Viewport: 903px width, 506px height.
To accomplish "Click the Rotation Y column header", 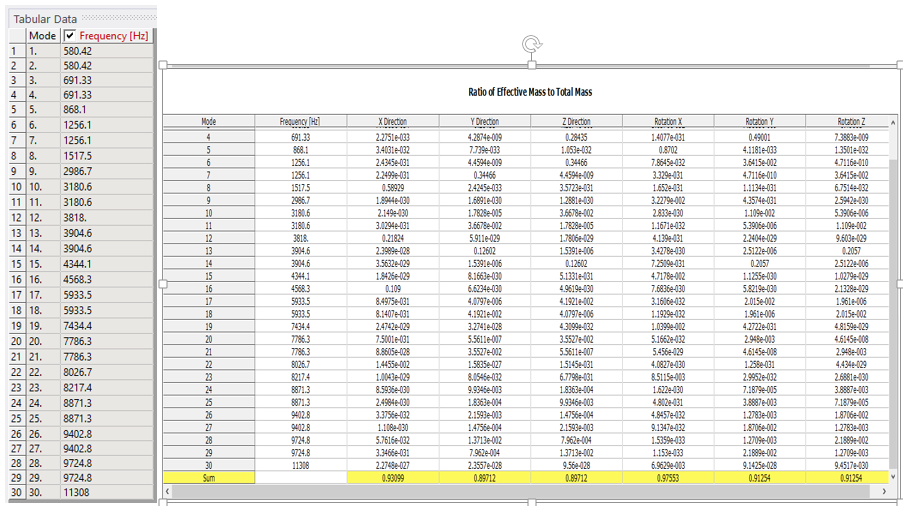I will (760, 121).
